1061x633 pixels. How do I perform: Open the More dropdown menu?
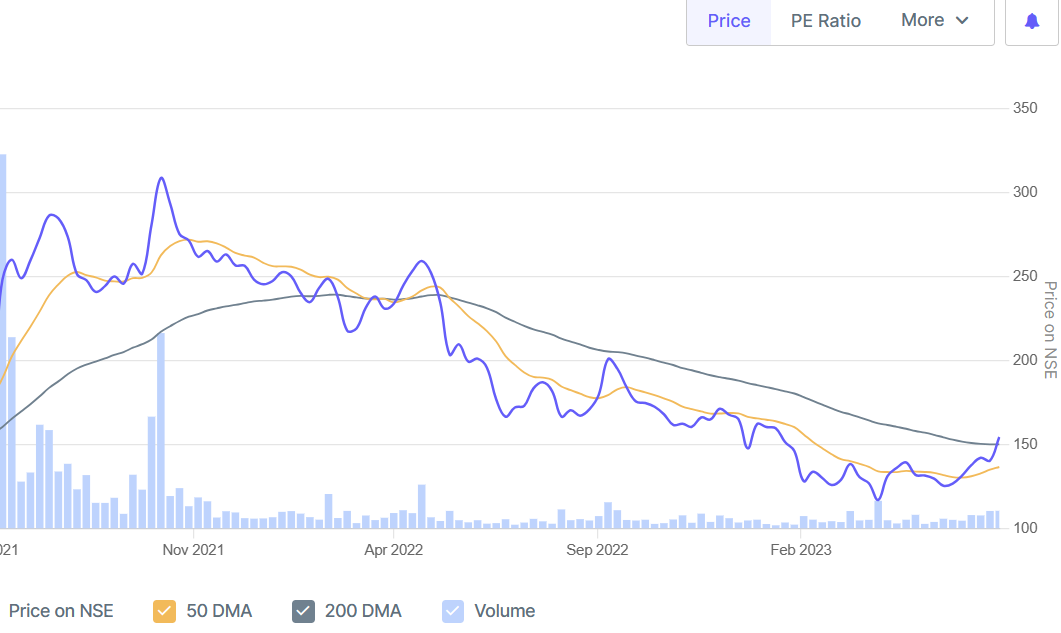934,21
